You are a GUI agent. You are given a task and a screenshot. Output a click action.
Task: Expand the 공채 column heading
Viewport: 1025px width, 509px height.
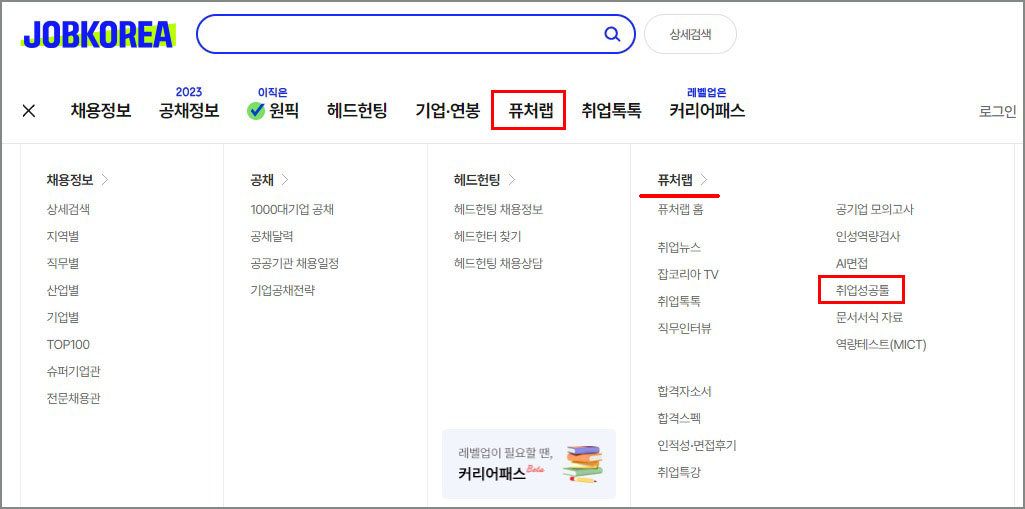click(x=269, y=180)
